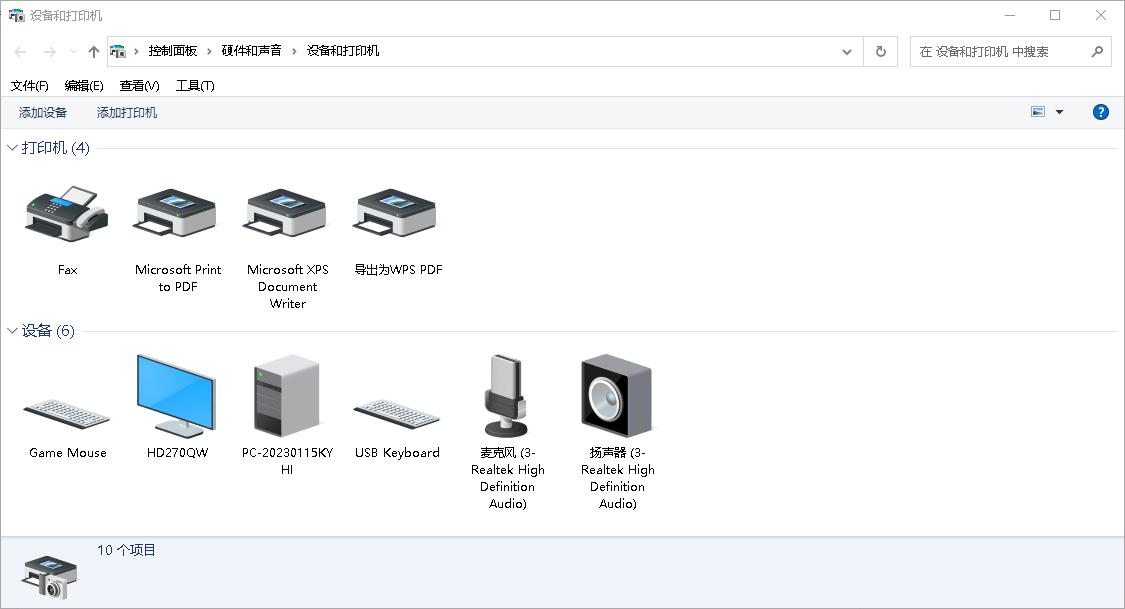This screenshot has height=609, width=1125.
Task: Open help with the blue question icon
Action: 1100,113
